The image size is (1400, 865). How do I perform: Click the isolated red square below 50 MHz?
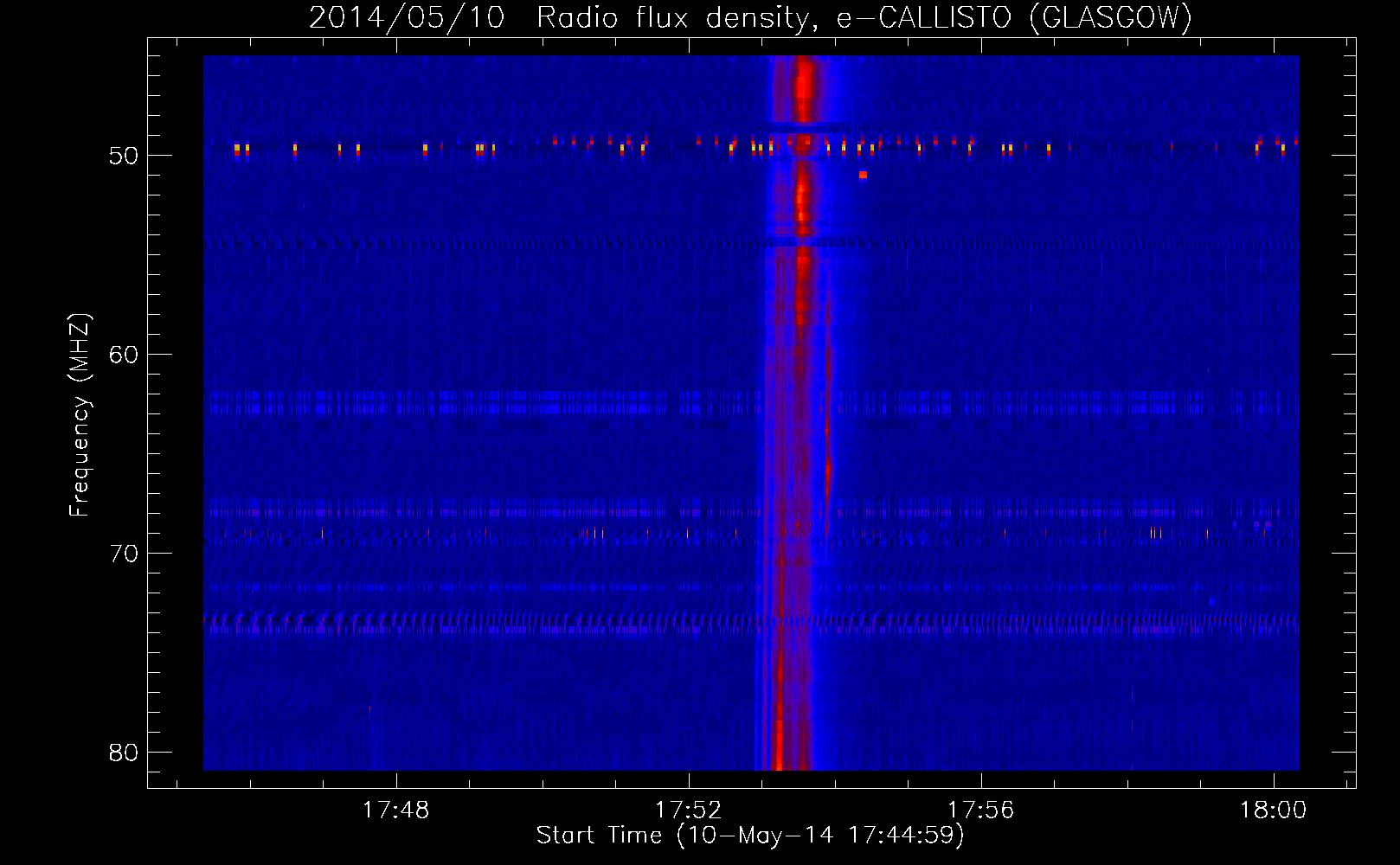click(x=863, y=175)
